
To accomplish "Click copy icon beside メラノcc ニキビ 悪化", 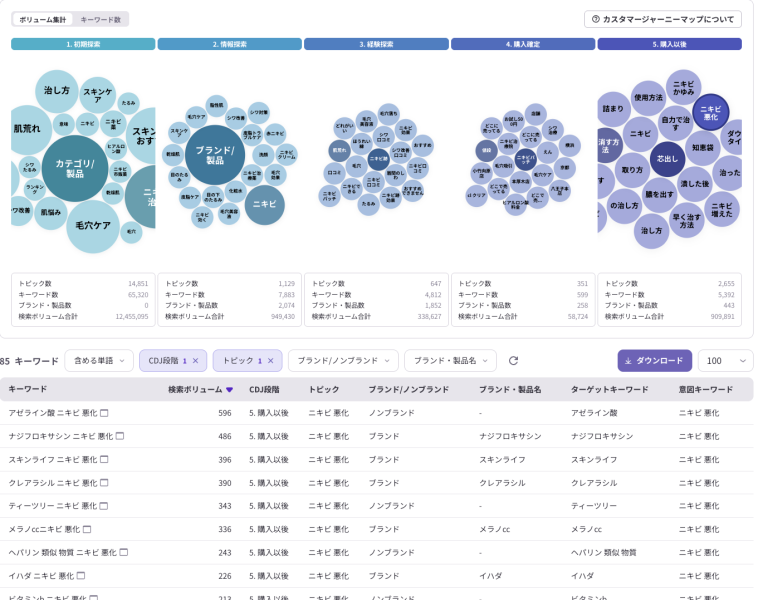I will click(x=87, y=529).
